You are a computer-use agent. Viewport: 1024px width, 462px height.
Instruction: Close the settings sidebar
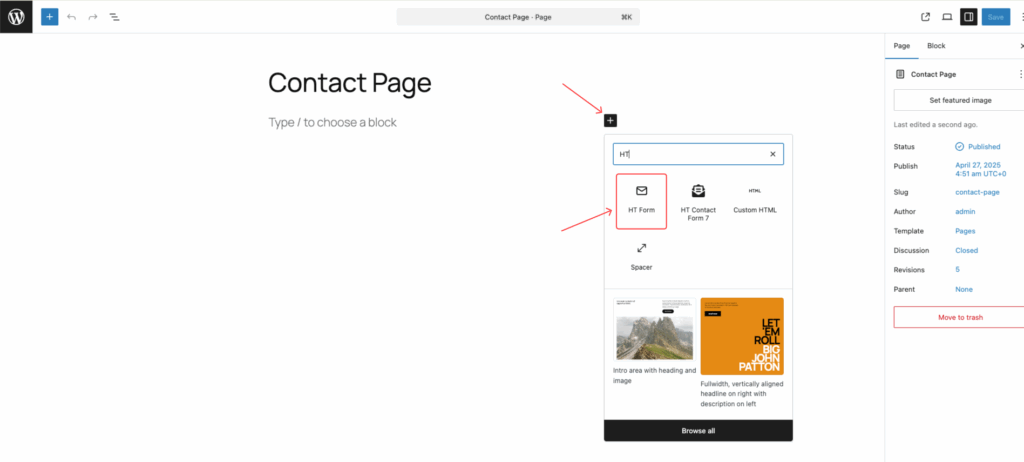(1021, 46)
